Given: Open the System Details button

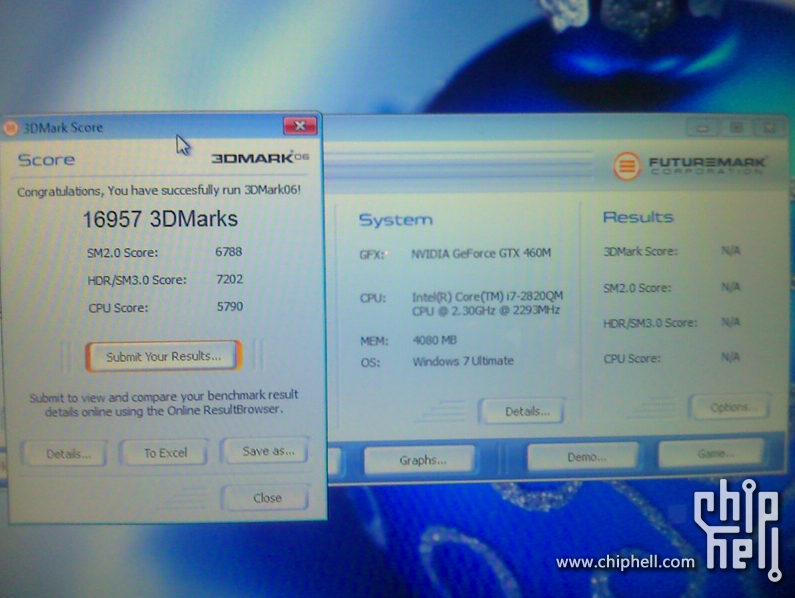Looking at the screenshot, I should point(522,411).
